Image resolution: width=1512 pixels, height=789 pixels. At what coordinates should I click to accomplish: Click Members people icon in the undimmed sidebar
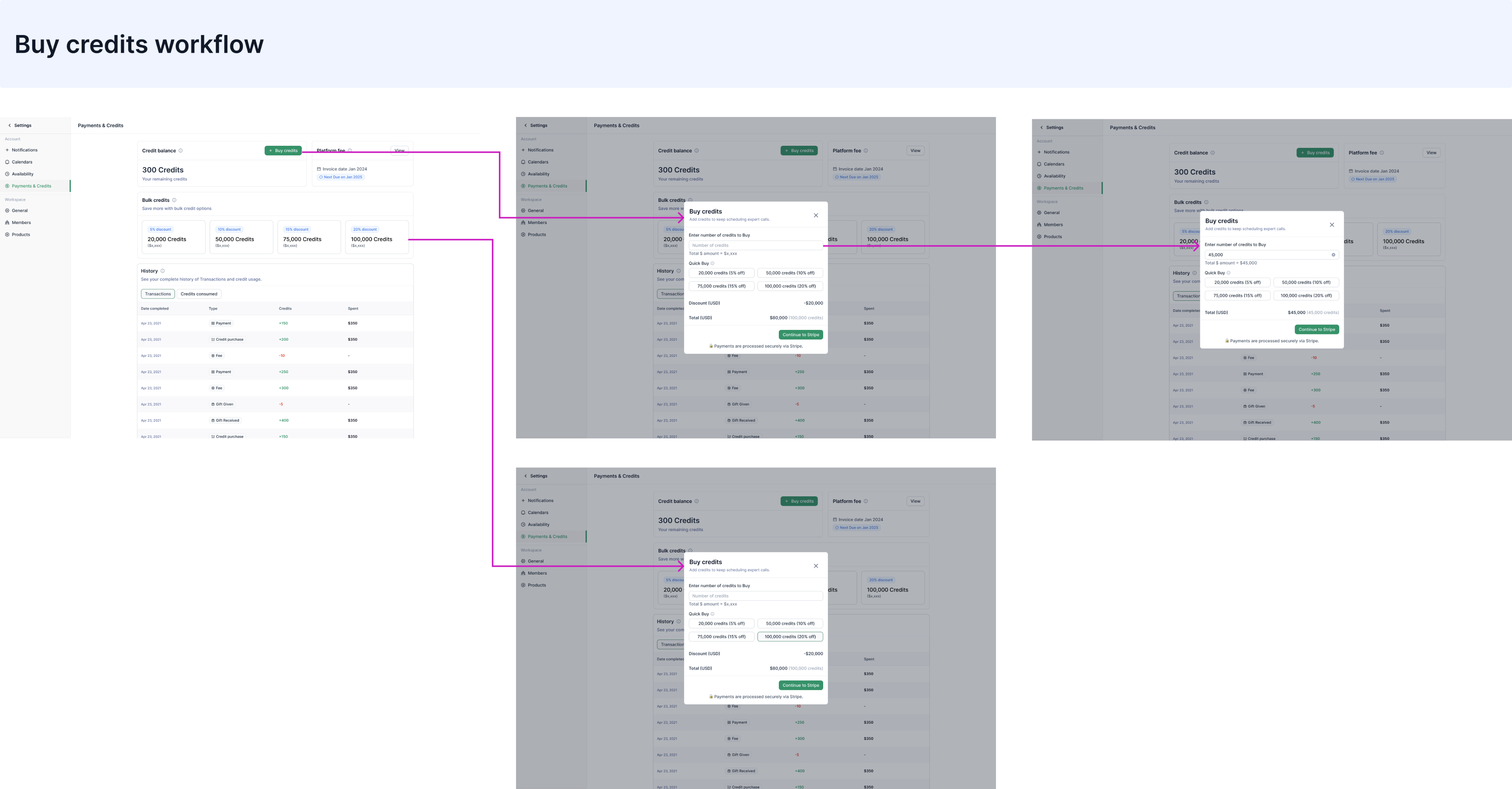(x=7, y=222)
